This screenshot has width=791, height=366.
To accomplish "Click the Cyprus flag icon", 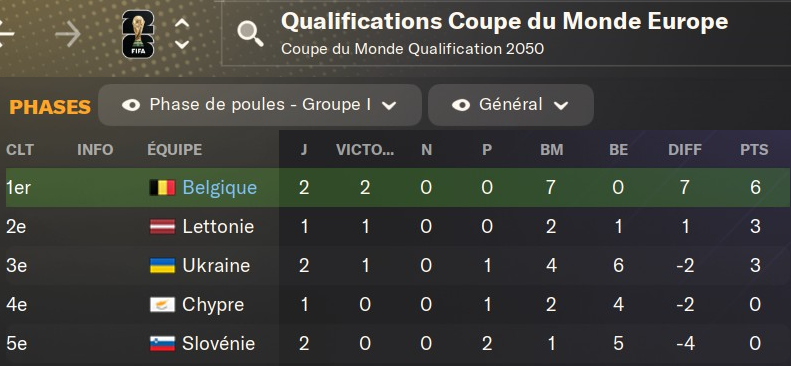I will [162, 304].
